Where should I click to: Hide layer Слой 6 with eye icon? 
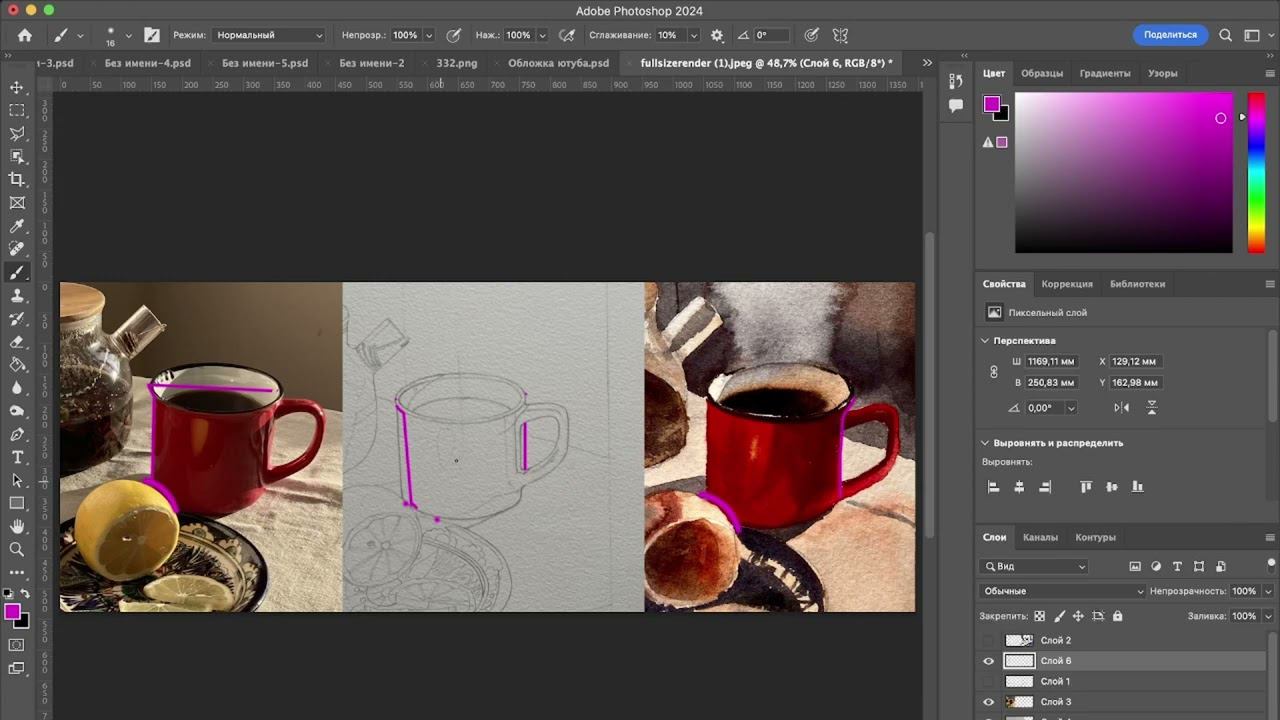989,661
